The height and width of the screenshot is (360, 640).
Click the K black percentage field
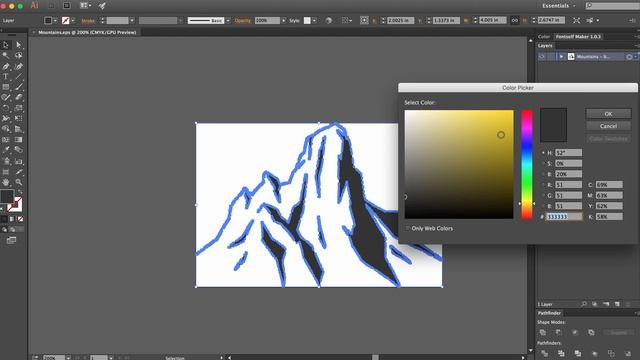[609, 217]
